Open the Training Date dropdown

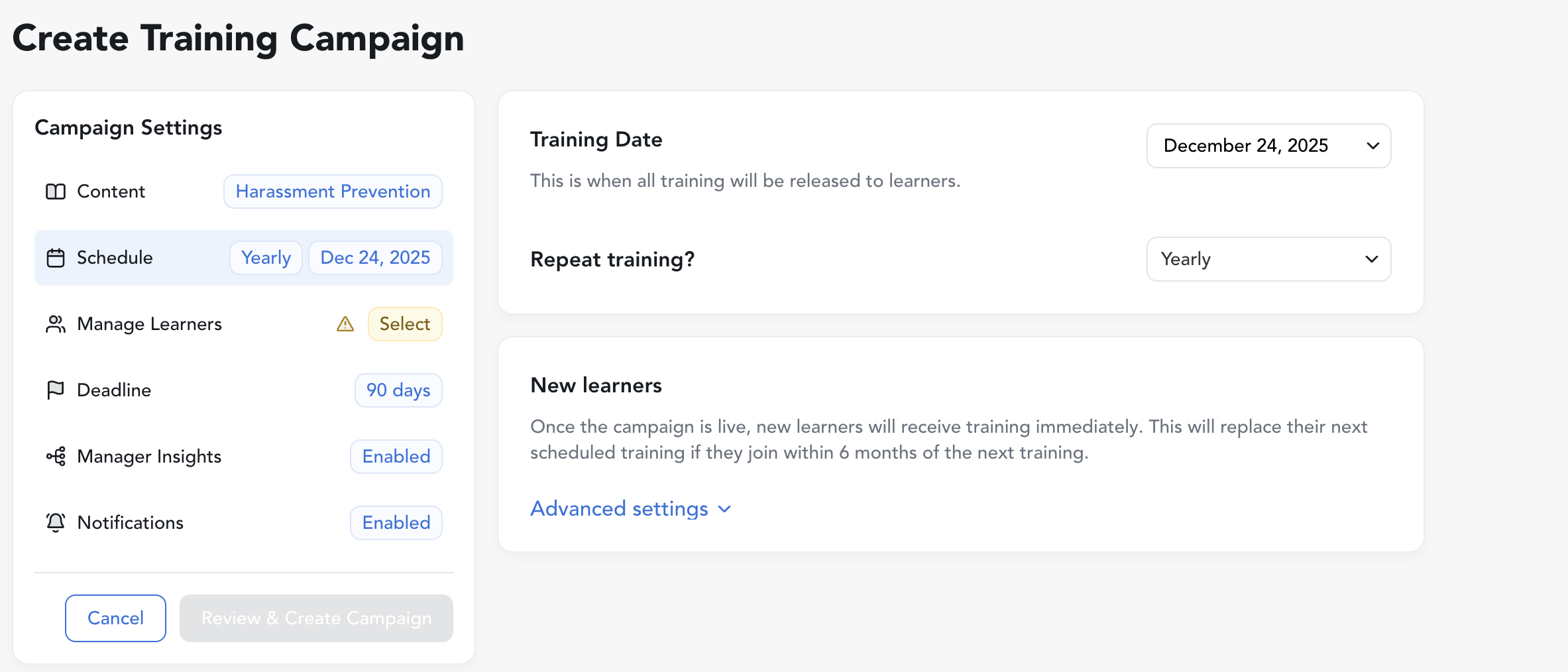[x=1268, y=146]
